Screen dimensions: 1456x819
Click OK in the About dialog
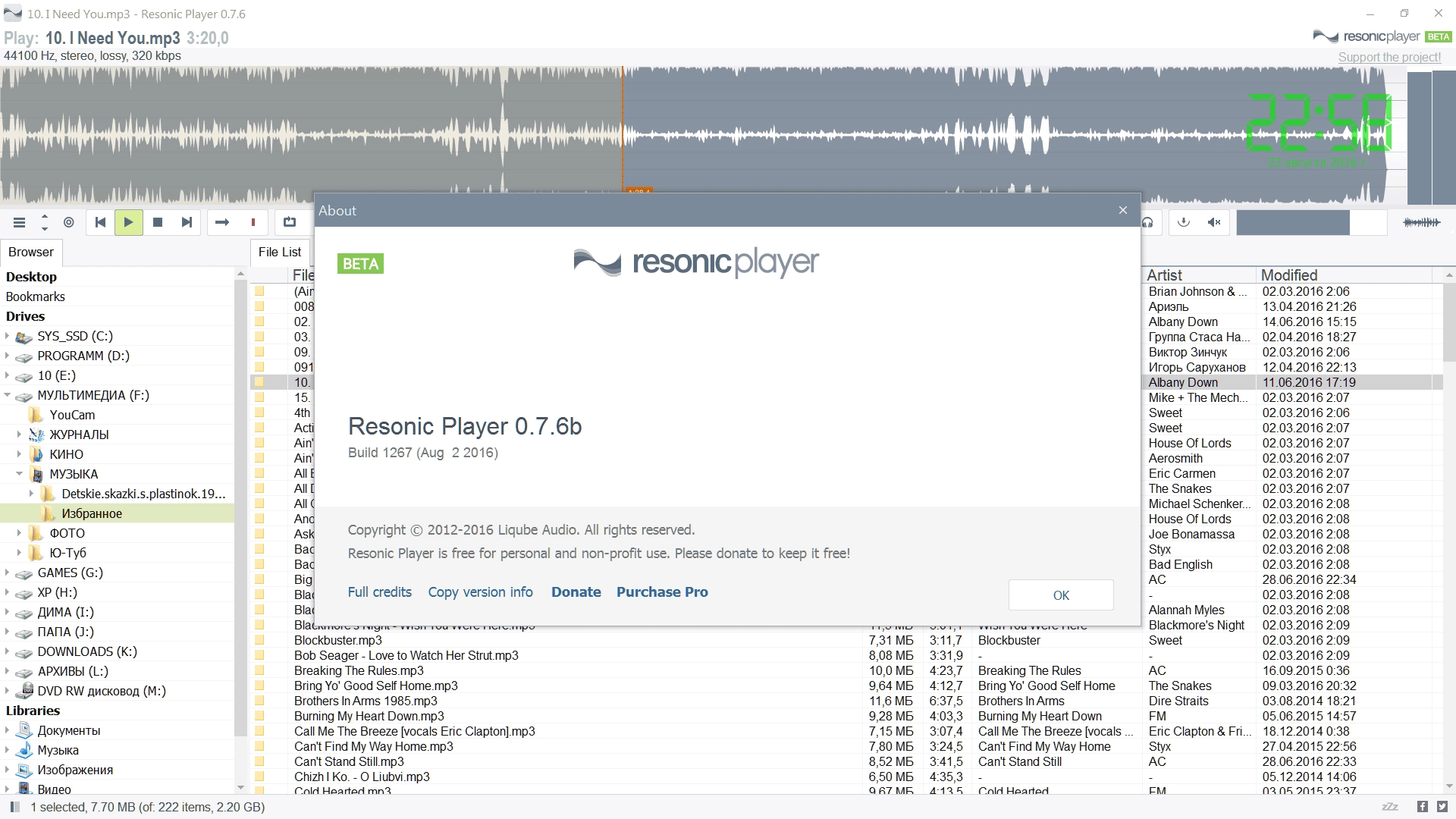click(x=1061, y=595)
